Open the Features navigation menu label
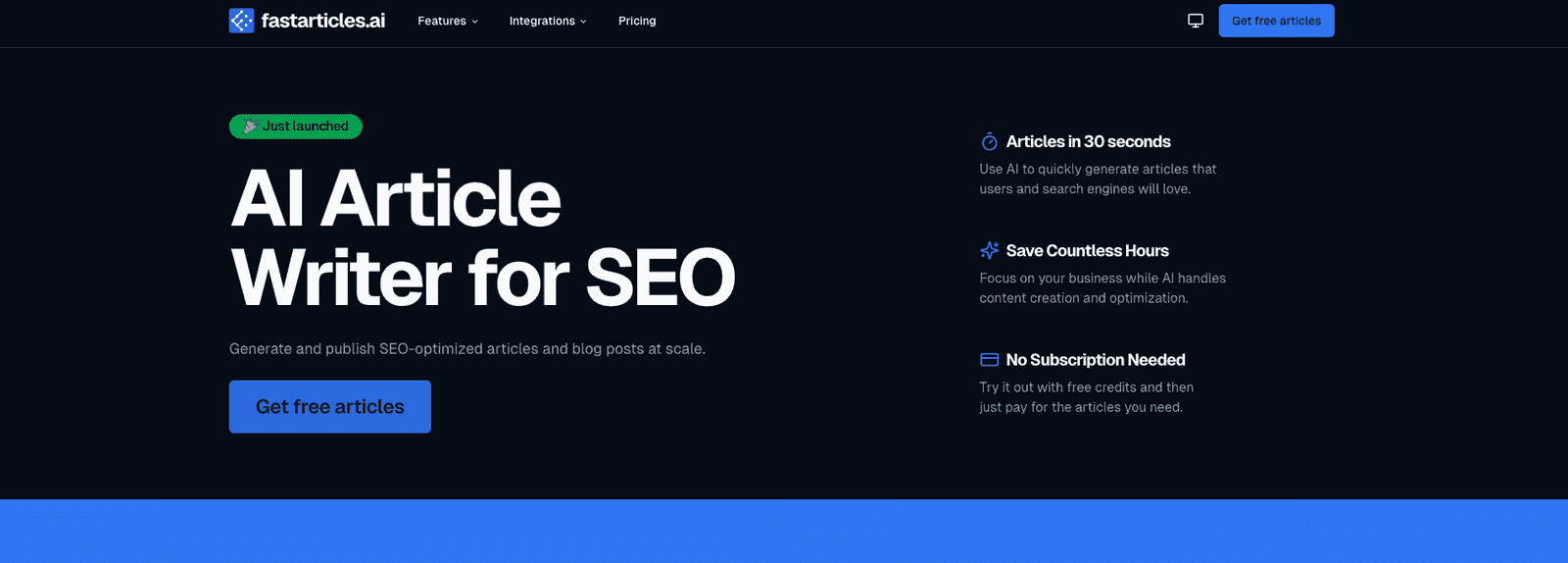1568x563 pixels. coord(442,21)
